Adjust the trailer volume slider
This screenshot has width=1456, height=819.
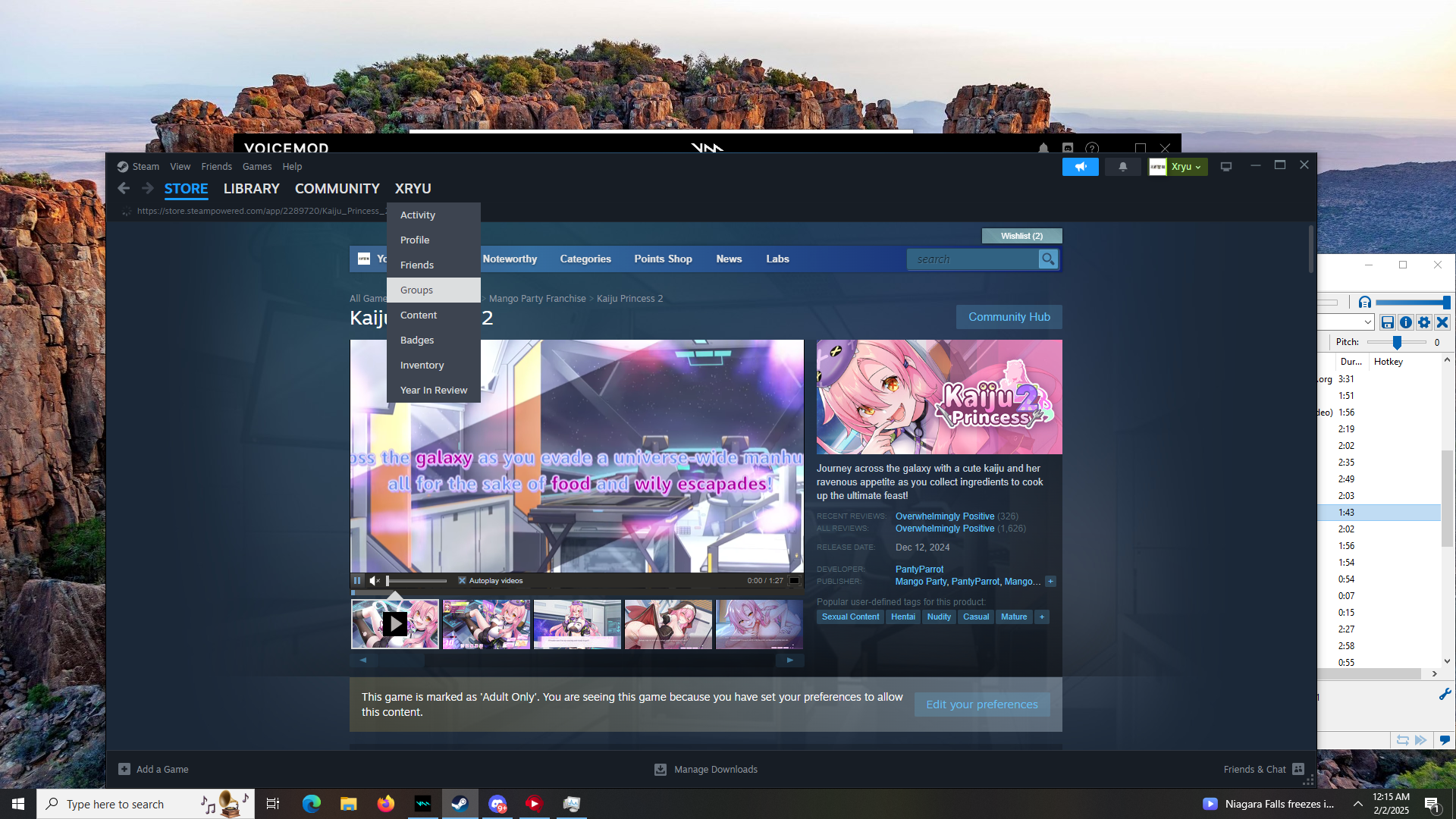point(416,581)
